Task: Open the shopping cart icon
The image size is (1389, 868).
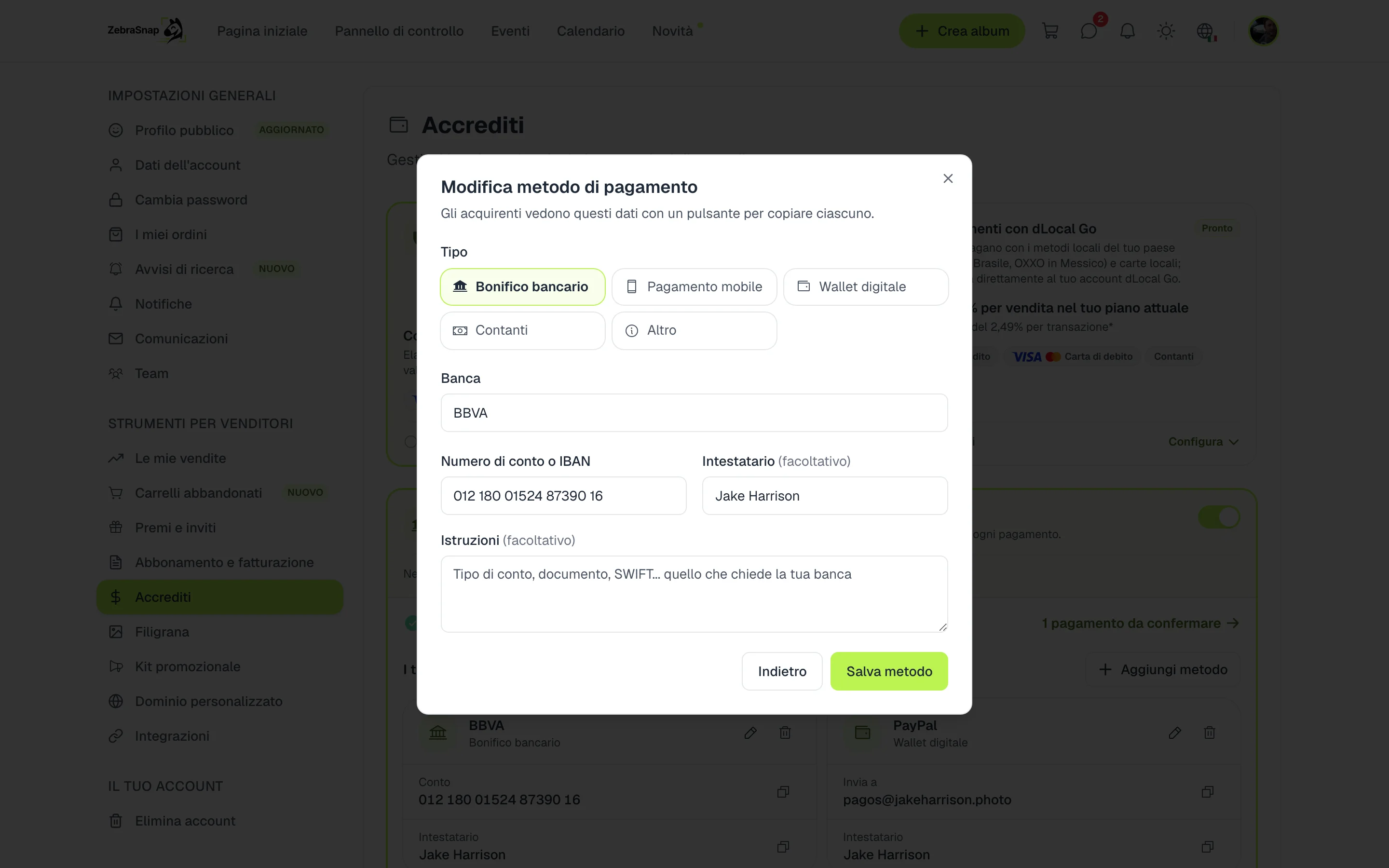Action: (1050, 31)
